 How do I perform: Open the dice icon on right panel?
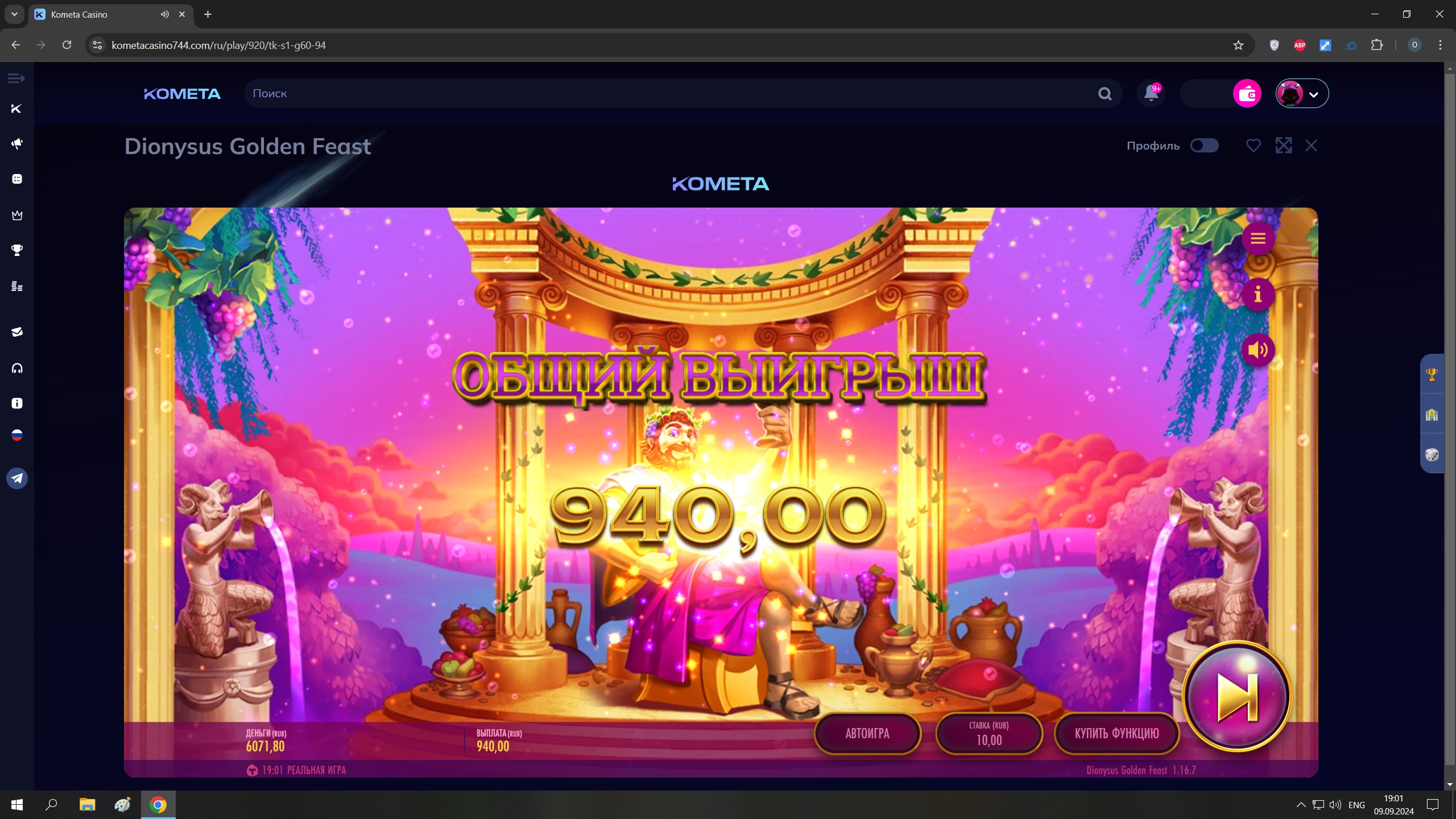coord(1432,455)
